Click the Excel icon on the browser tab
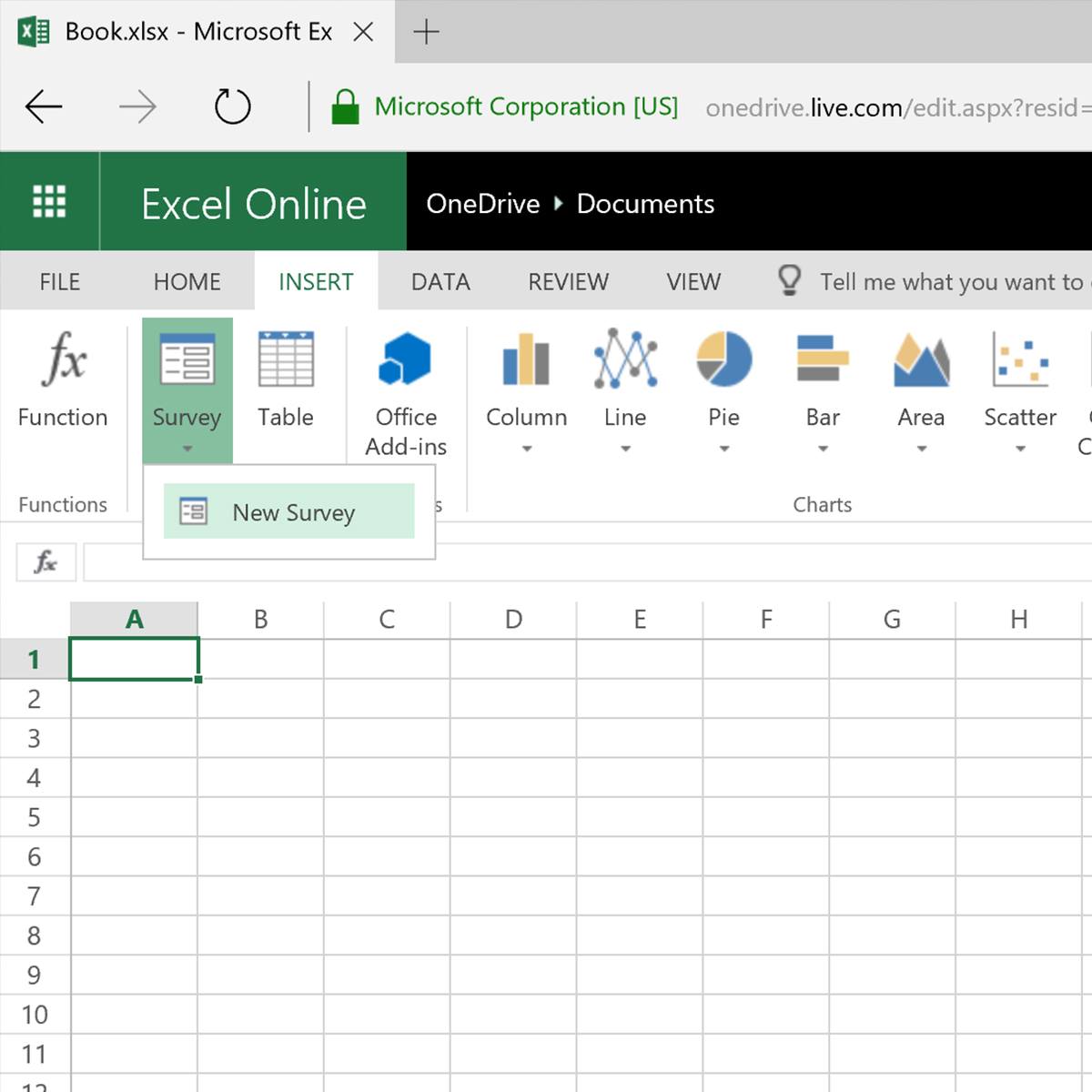The image size is (1092, 1092). pyautogui.click(x=34, y=32)
